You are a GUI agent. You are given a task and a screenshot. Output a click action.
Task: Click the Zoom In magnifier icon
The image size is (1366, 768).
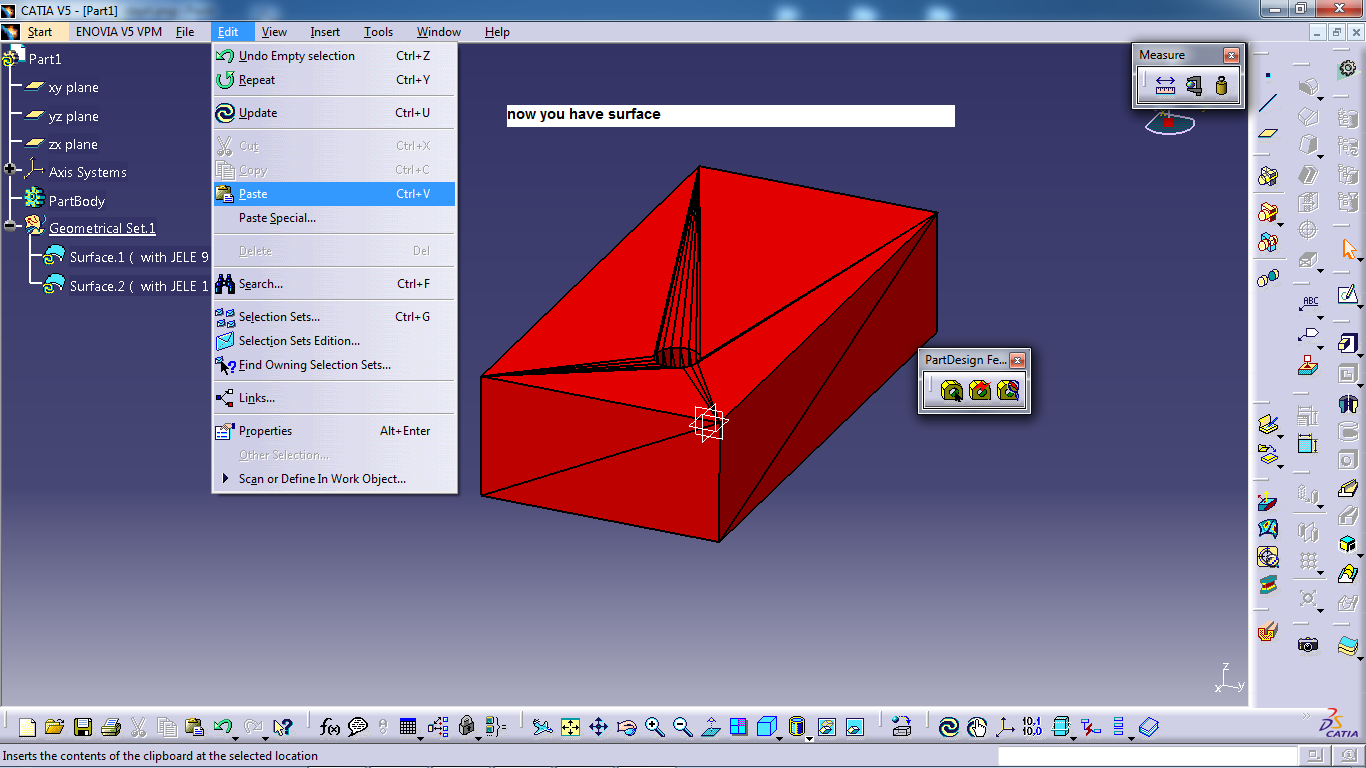click(x=654, y=727)
